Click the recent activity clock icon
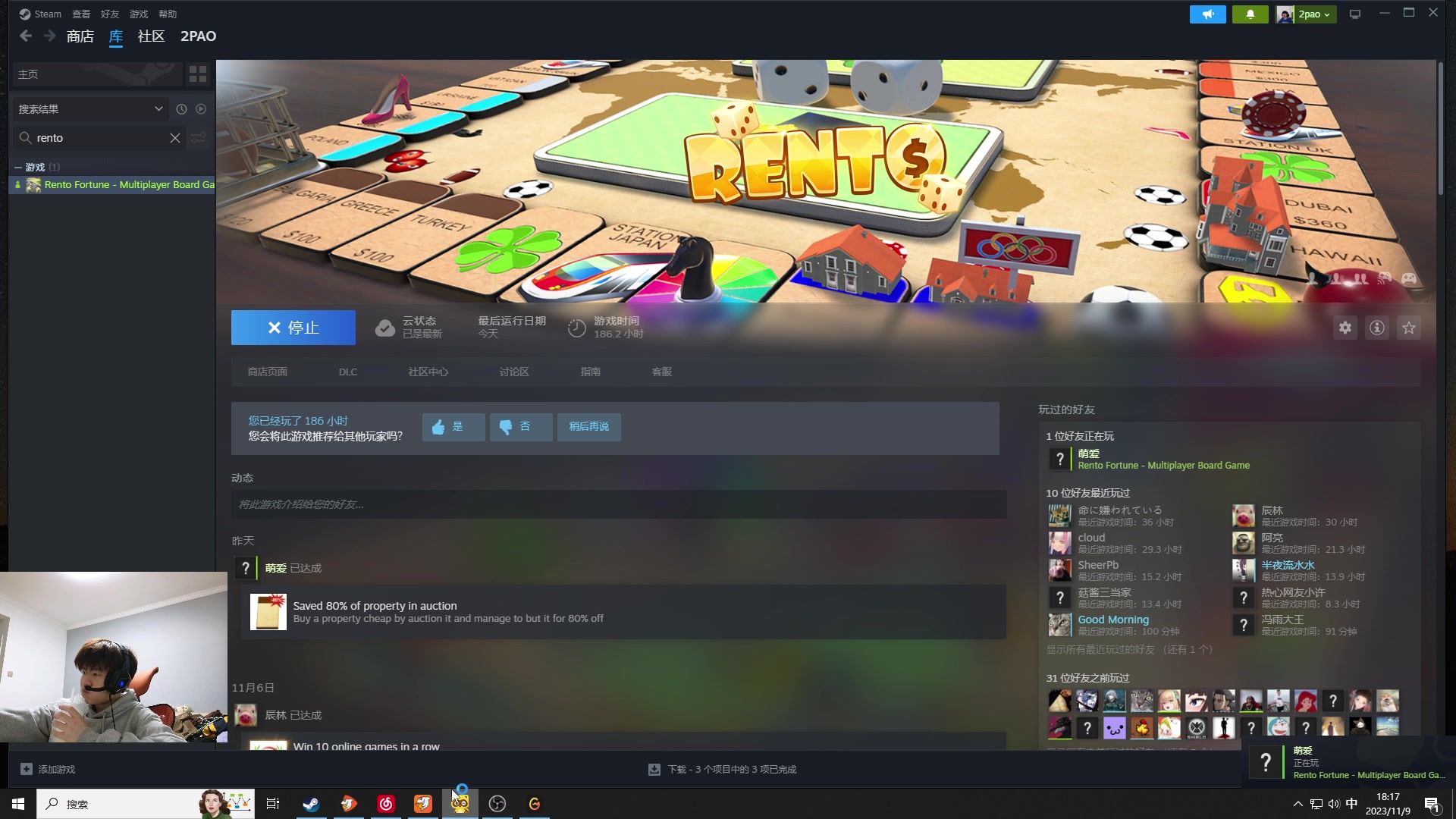1456x819 pixels. point(181,109)
